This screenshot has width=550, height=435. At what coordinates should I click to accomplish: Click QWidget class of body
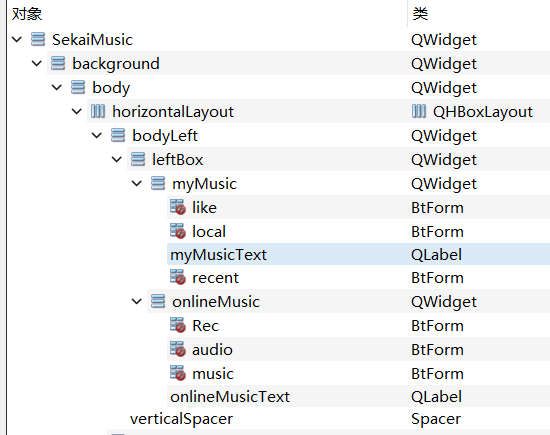click(x=444, y=88)
